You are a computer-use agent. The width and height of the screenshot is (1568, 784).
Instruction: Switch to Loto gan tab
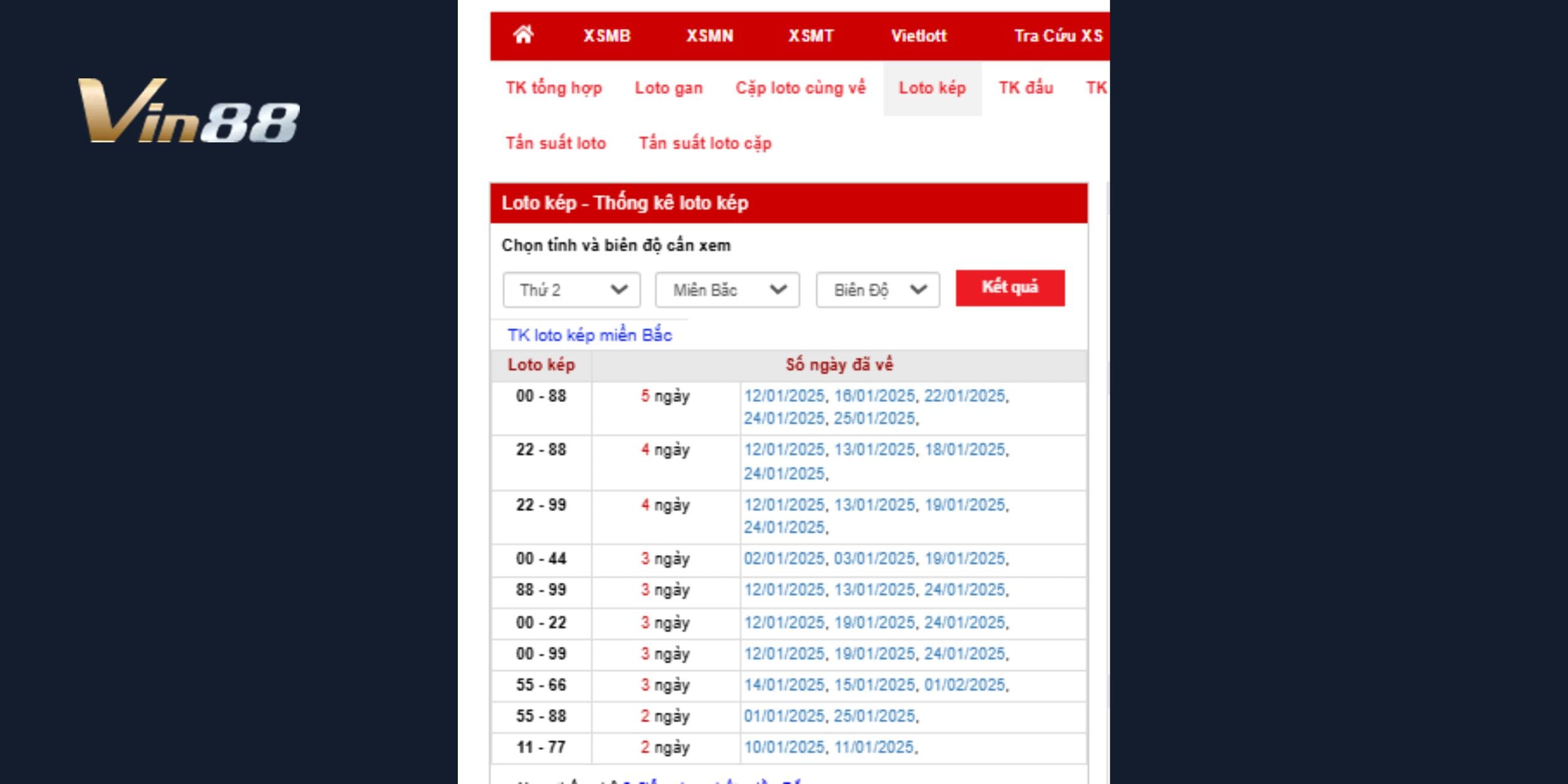point(669,88)
